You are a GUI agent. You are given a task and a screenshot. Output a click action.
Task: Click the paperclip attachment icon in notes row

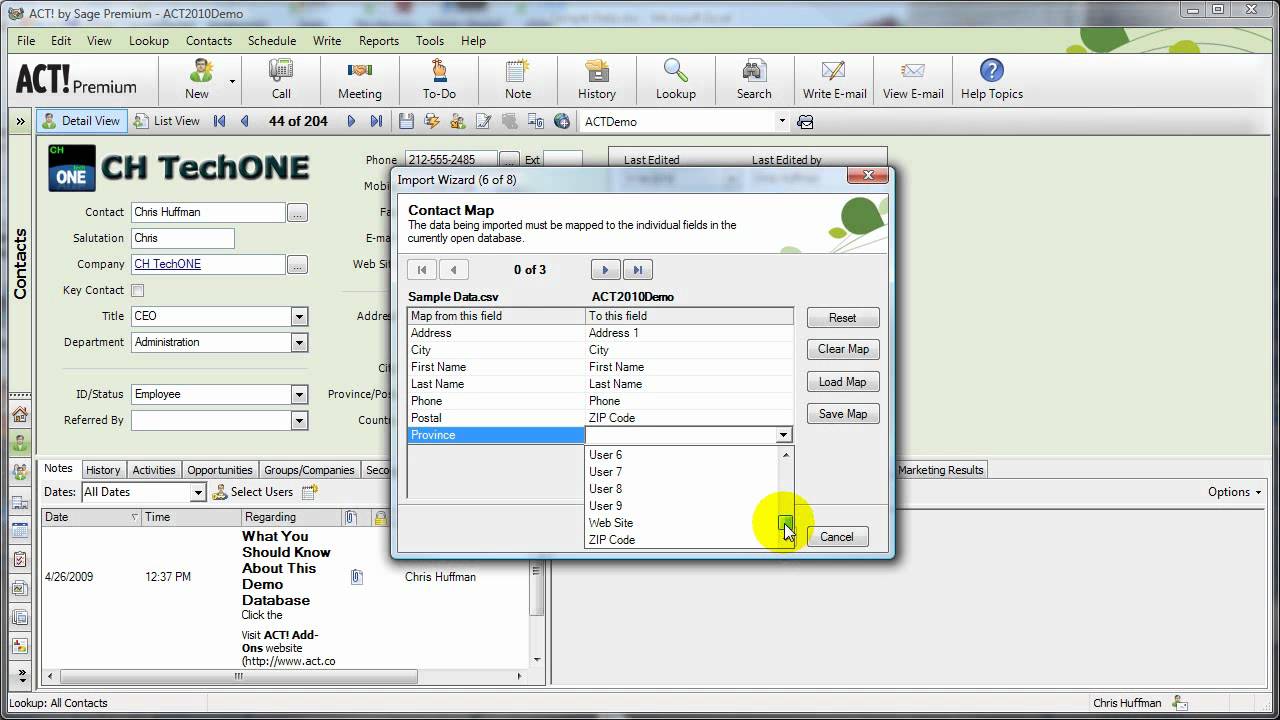pyautogui.click(x=357, y=577)
